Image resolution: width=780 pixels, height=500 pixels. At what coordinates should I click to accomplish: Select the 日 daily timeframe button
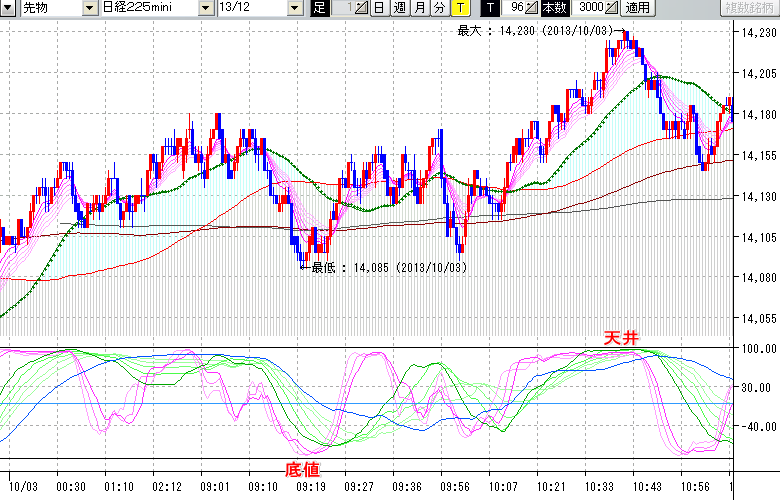380,8
